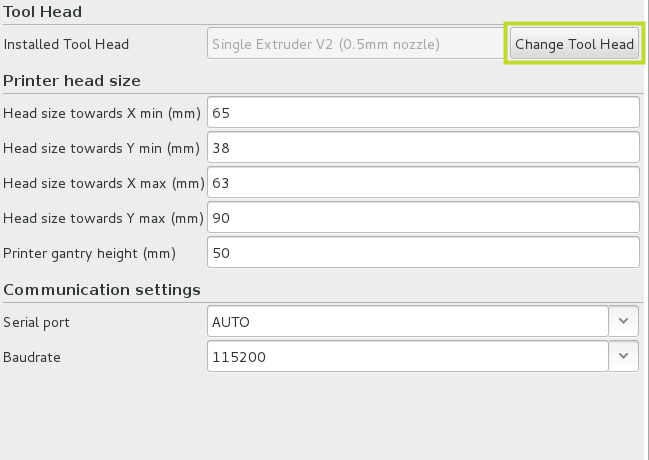Expand the Serial port dropdown arrow
Image resolution: width=649 pixels, height=460 pixels.
point(624,321)
